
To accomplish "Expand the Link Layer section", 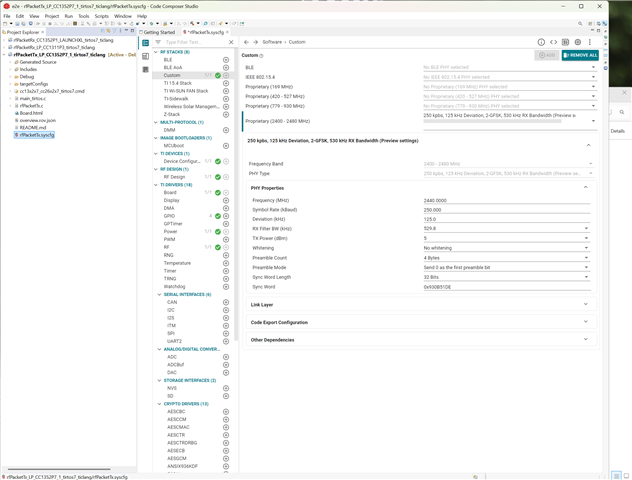I will pyautogui.click(x=586, y=304).
